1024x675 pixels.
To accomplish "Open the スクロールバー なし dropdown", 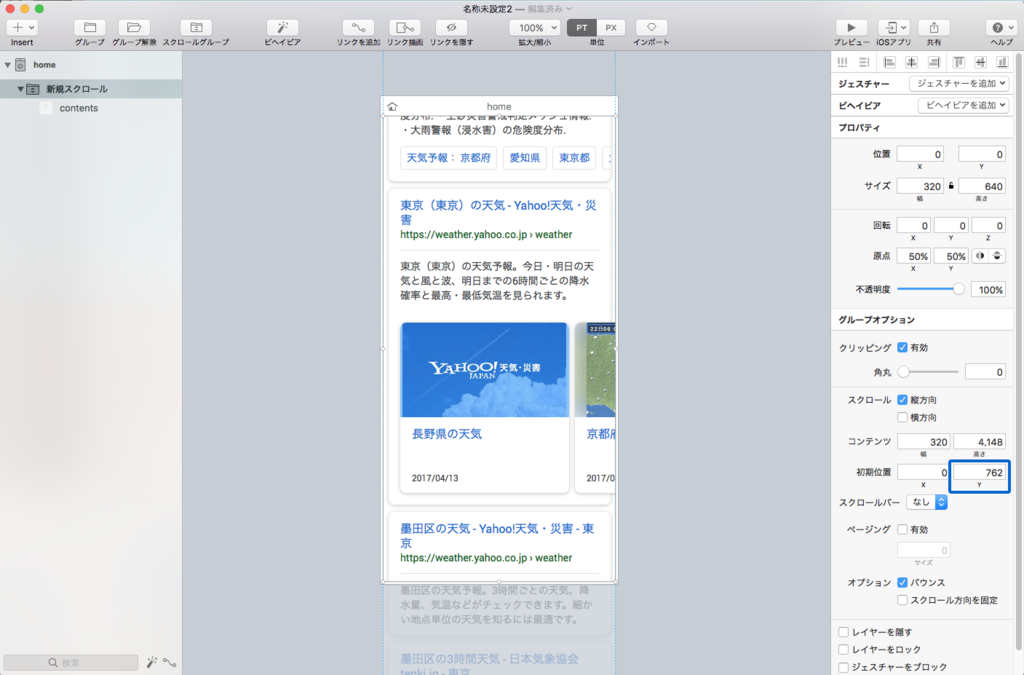I will [x=926, y=502].
